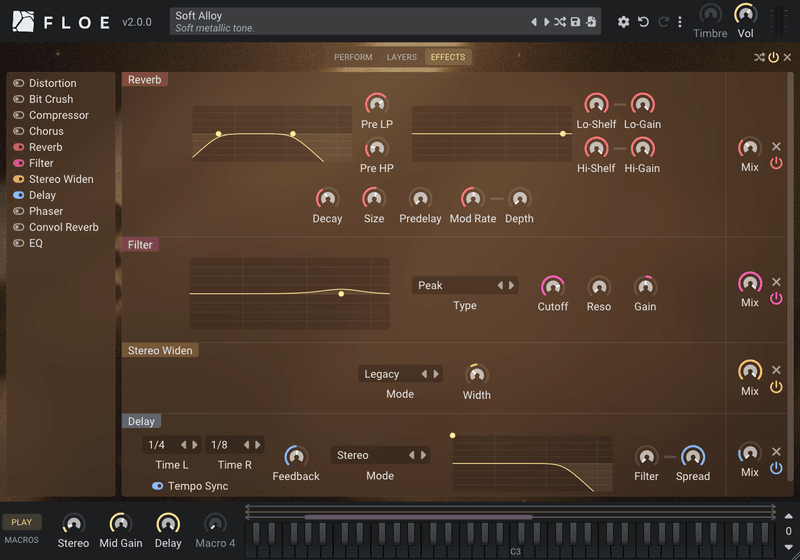The height and width of the screenshot is (560, 800).
Task: Open the Filter Type Peak dropdown
Action: [465, 286]
